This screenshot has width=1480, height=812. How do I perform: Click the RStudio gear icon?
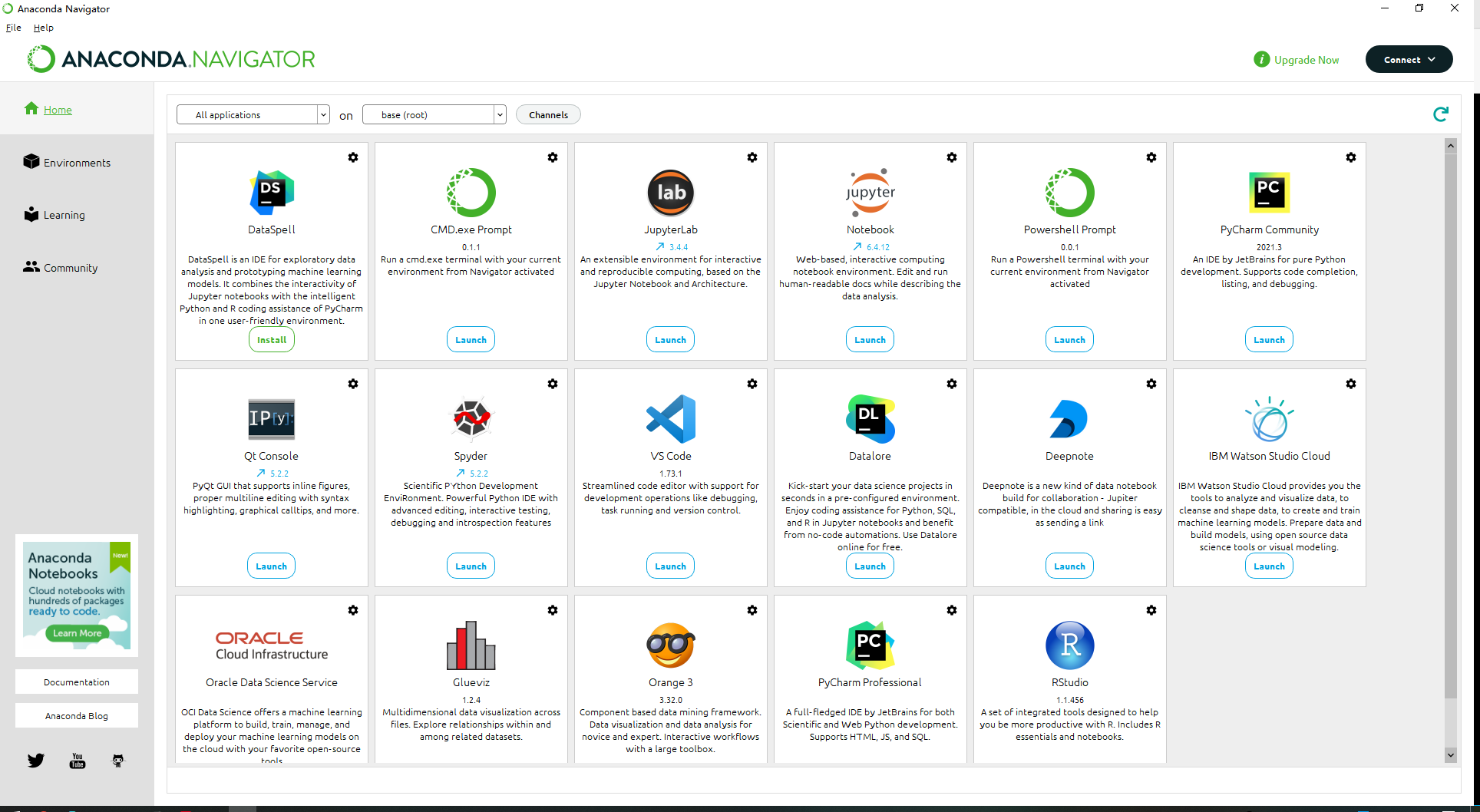(1151, 610)
